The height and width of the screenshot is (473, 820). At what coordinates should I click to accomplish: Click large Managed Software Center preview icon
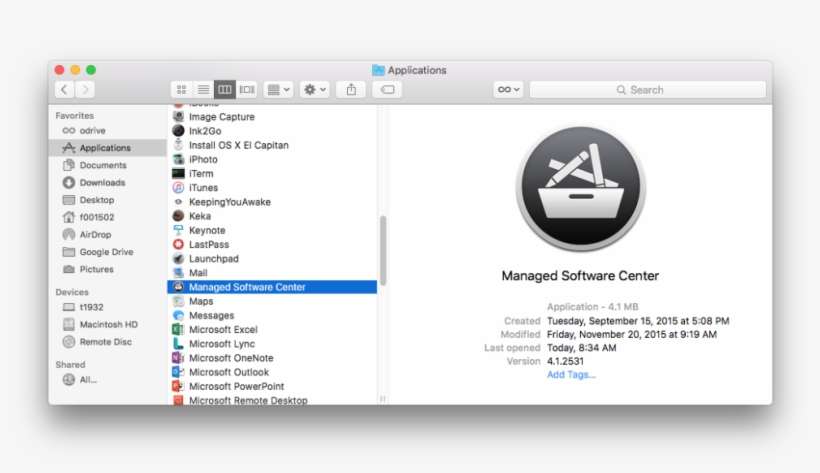tap(580, 188)
